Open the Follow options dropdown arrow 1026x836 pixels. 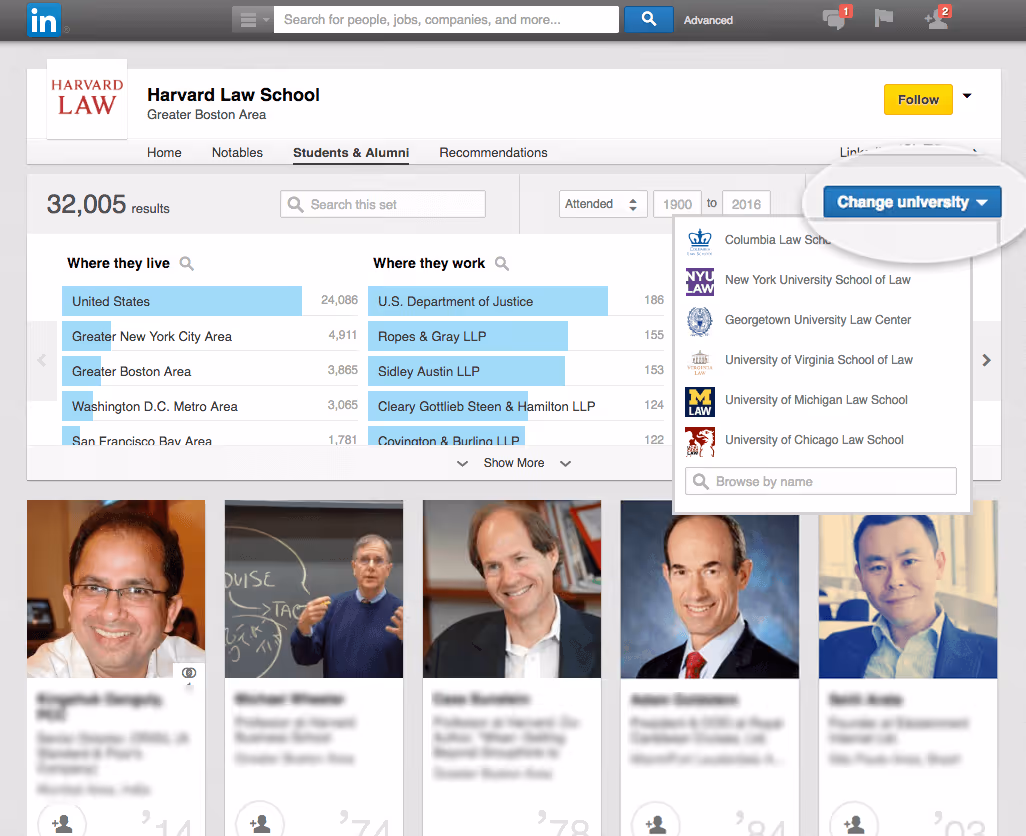pos(967,96)
